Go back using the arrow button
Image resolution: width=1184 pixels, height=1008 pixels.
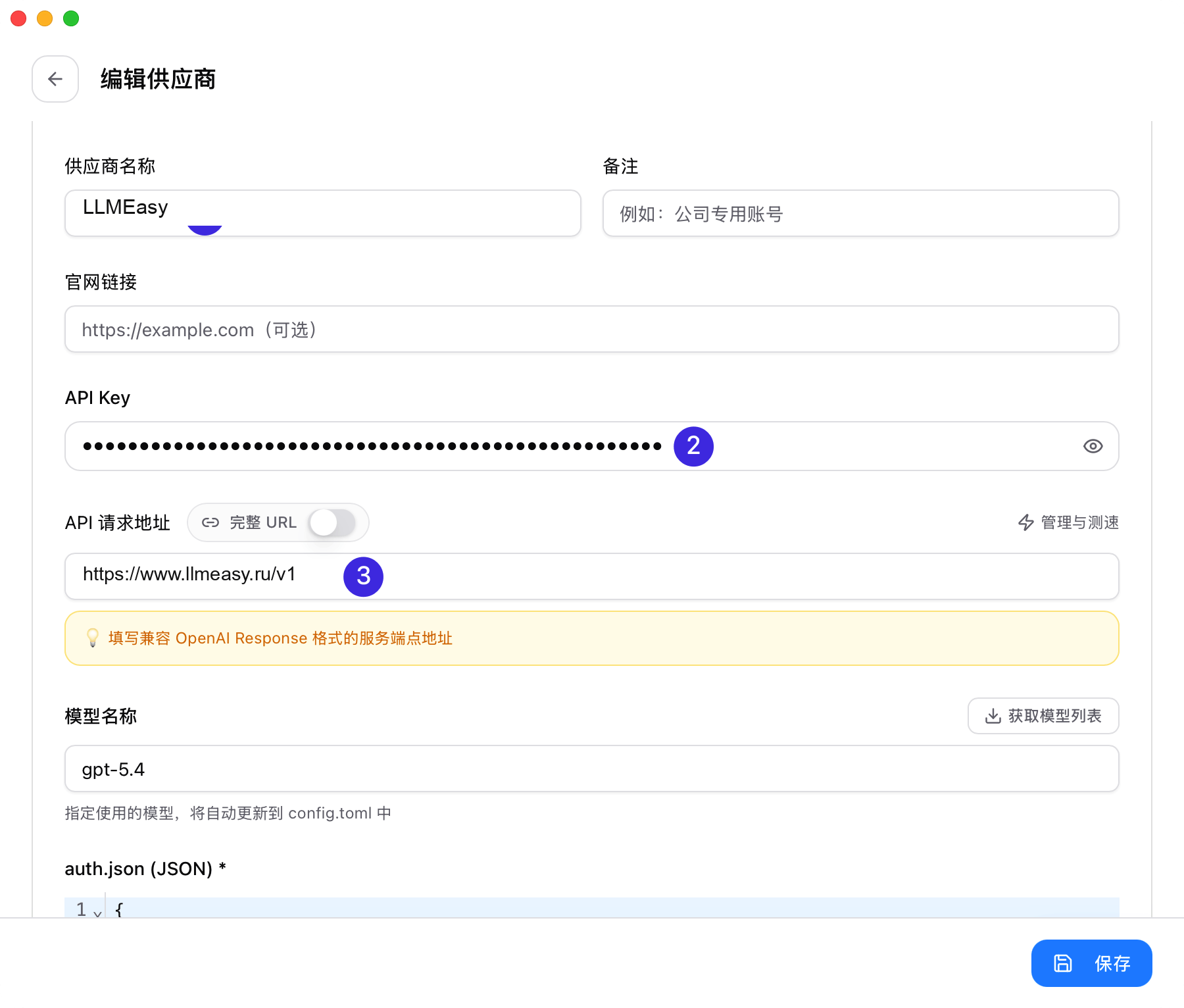pyautogui.click(x=55, y=79)
